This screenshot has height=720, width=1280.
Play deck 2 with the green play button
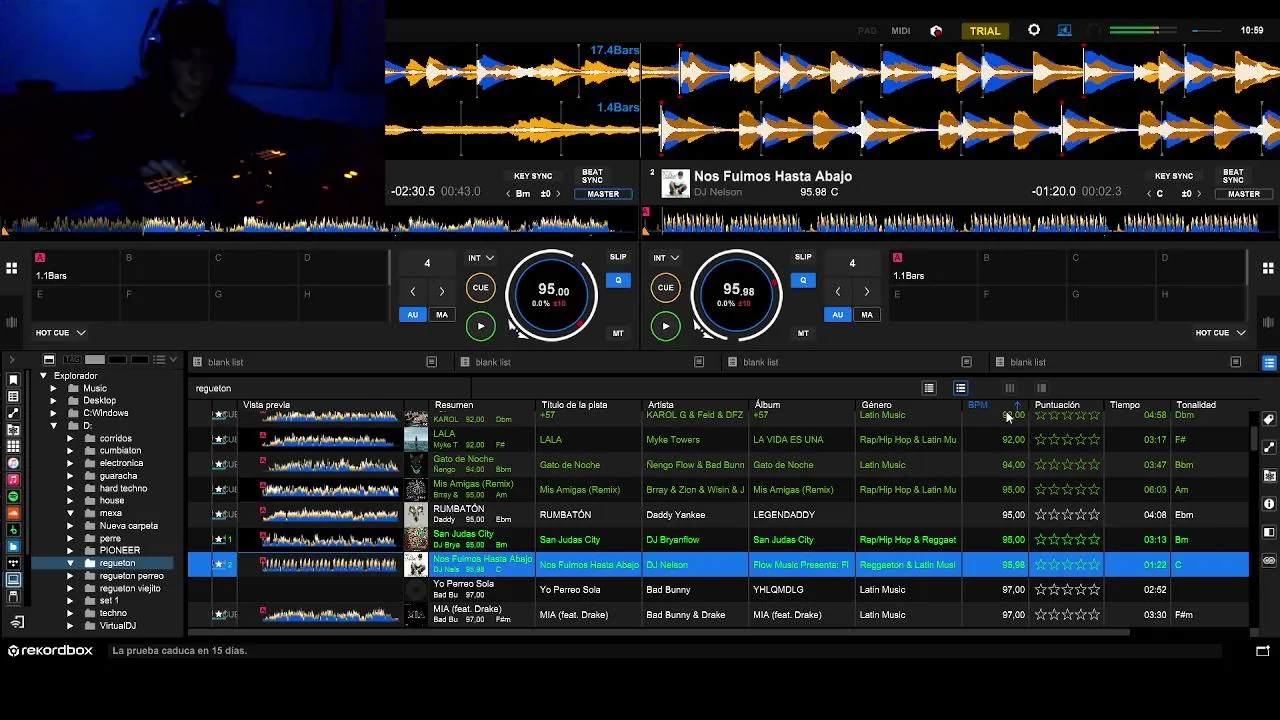point(665,326)
